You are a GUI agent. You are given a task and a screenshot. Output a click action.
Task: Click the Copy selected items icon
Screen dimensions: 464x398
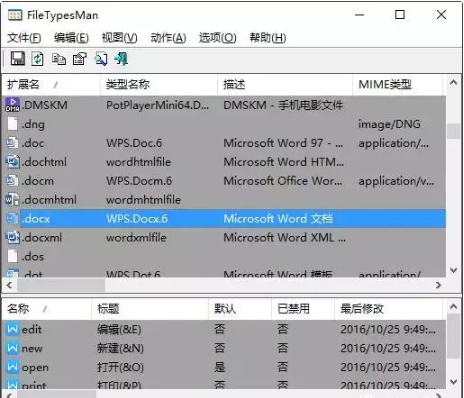(x=59, y=59)
